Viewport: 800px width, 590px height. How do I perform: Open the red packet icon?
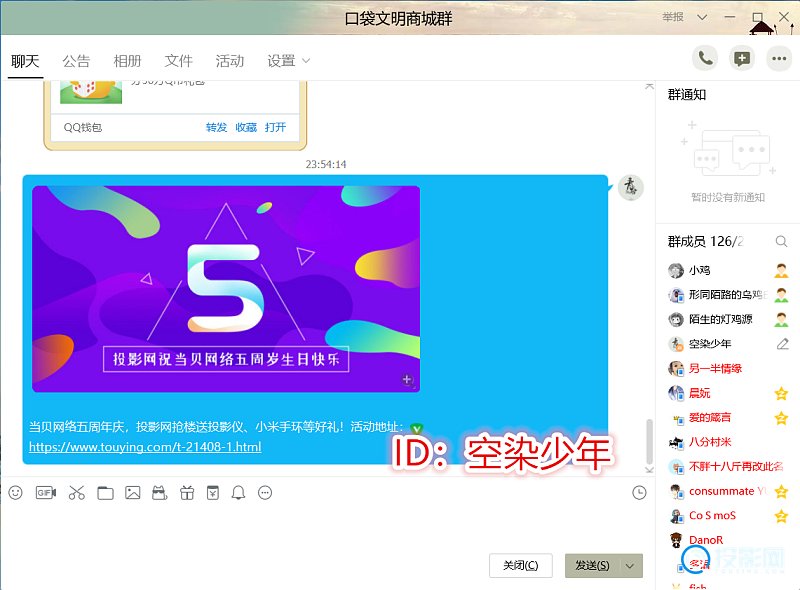pos(213,493)
